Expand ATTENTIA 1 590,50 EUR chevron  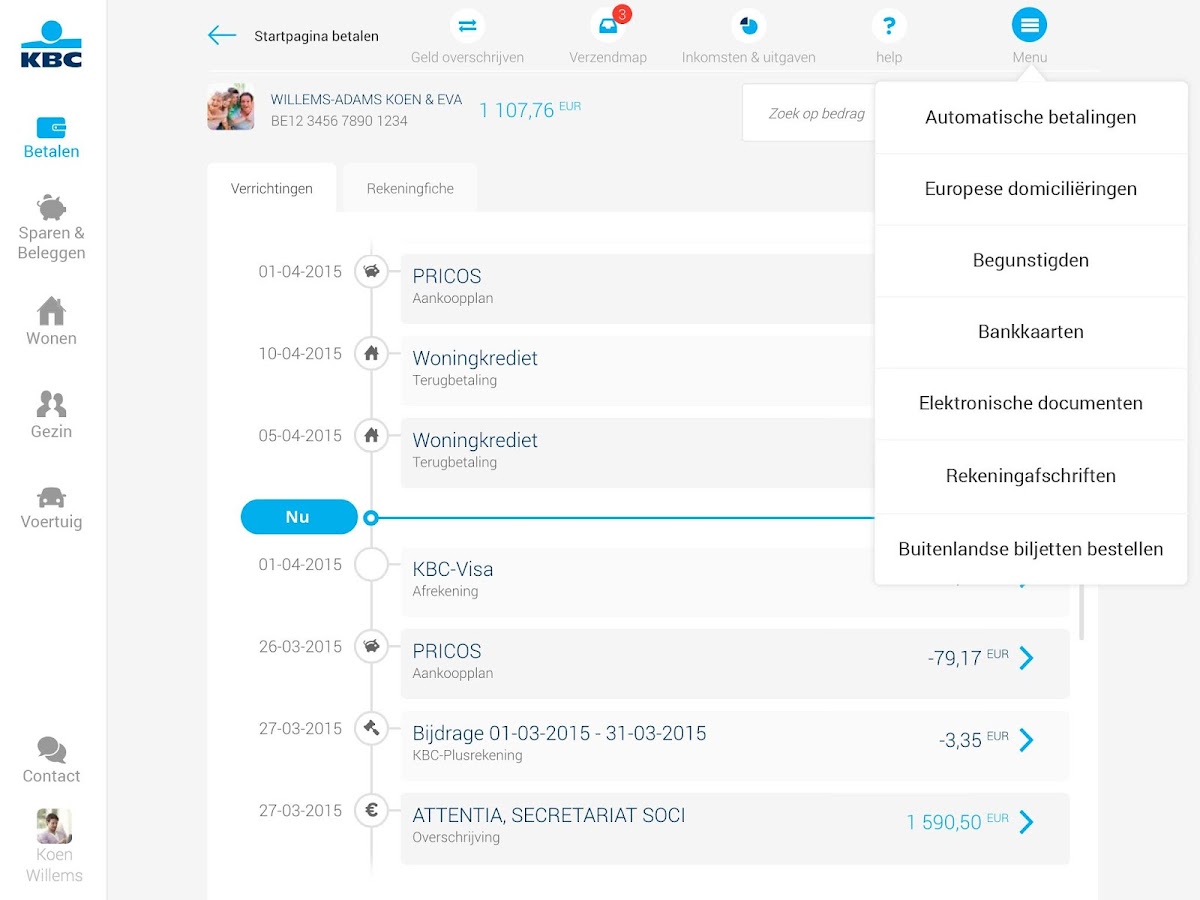(x=1026, y=822)
